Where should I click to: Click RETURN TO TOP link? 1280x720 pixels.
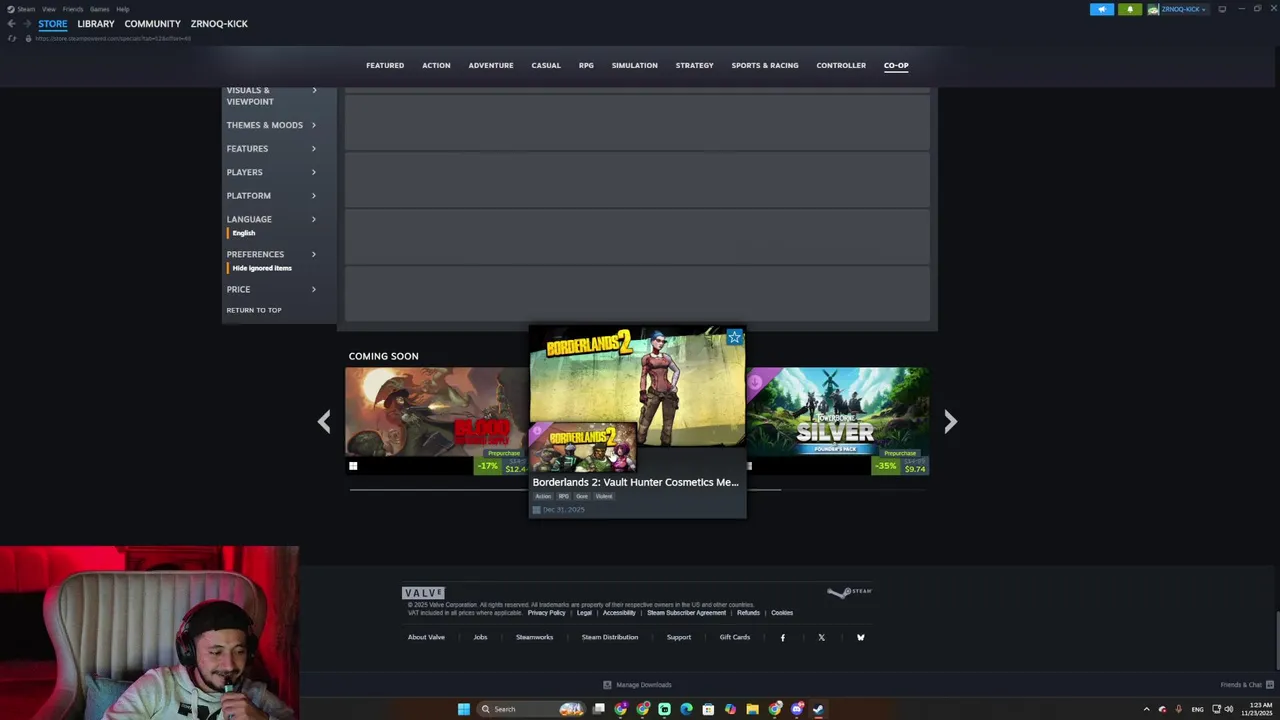pyautogui.click(x=254, y=310)
